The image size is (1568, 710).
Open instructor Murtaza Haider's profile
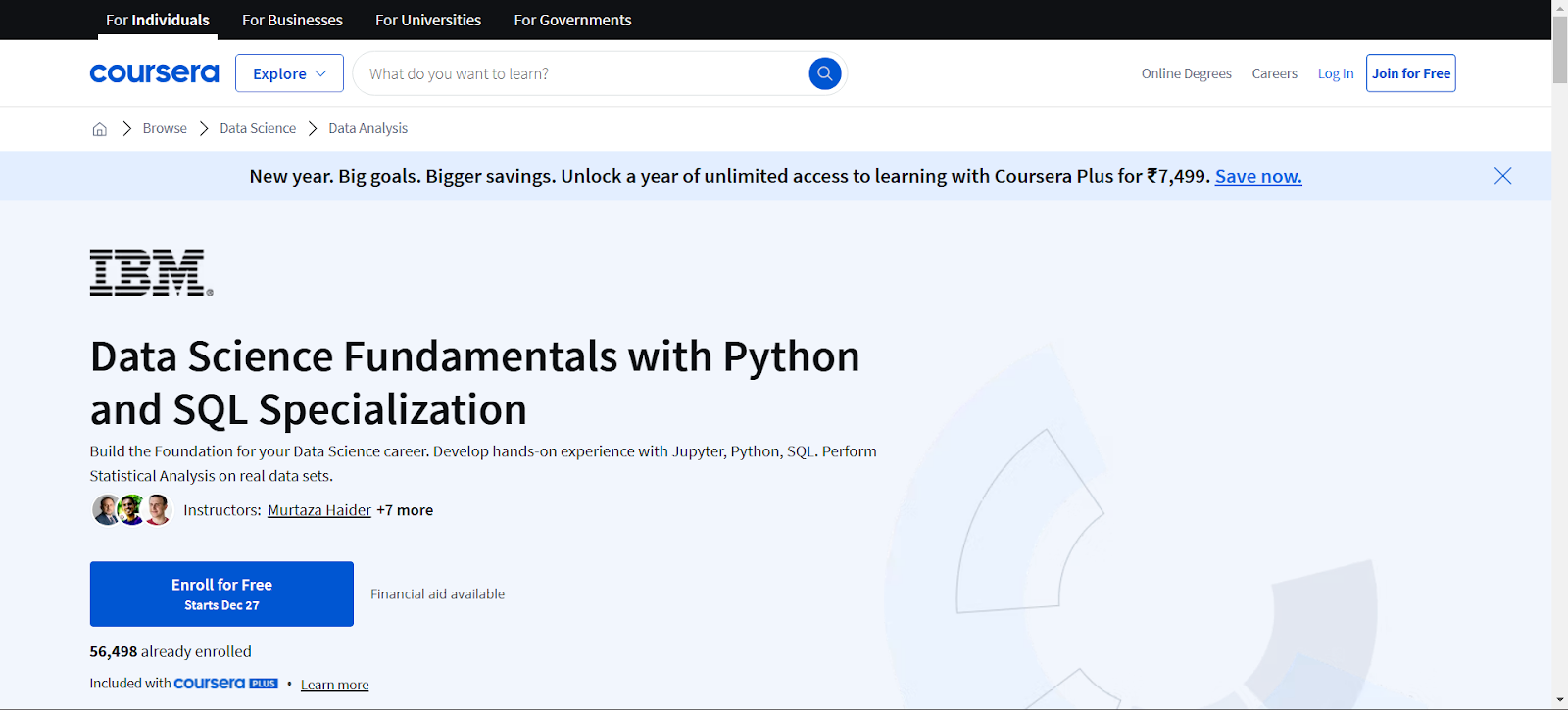click(319, 510)
